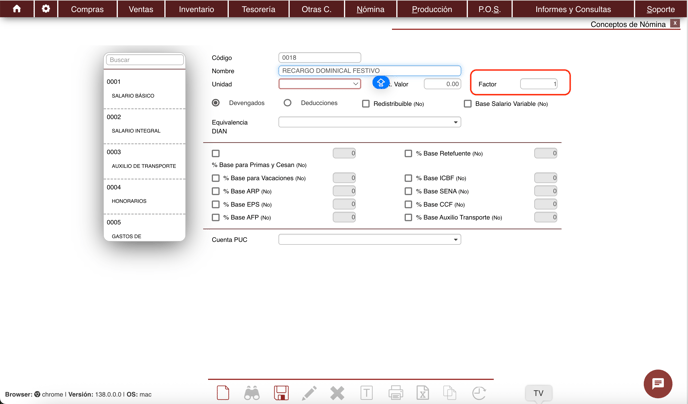Enable % Base Retefuente checkbox
The width and height of the screenshot is (688, 404).
click(x=408, y=154)
